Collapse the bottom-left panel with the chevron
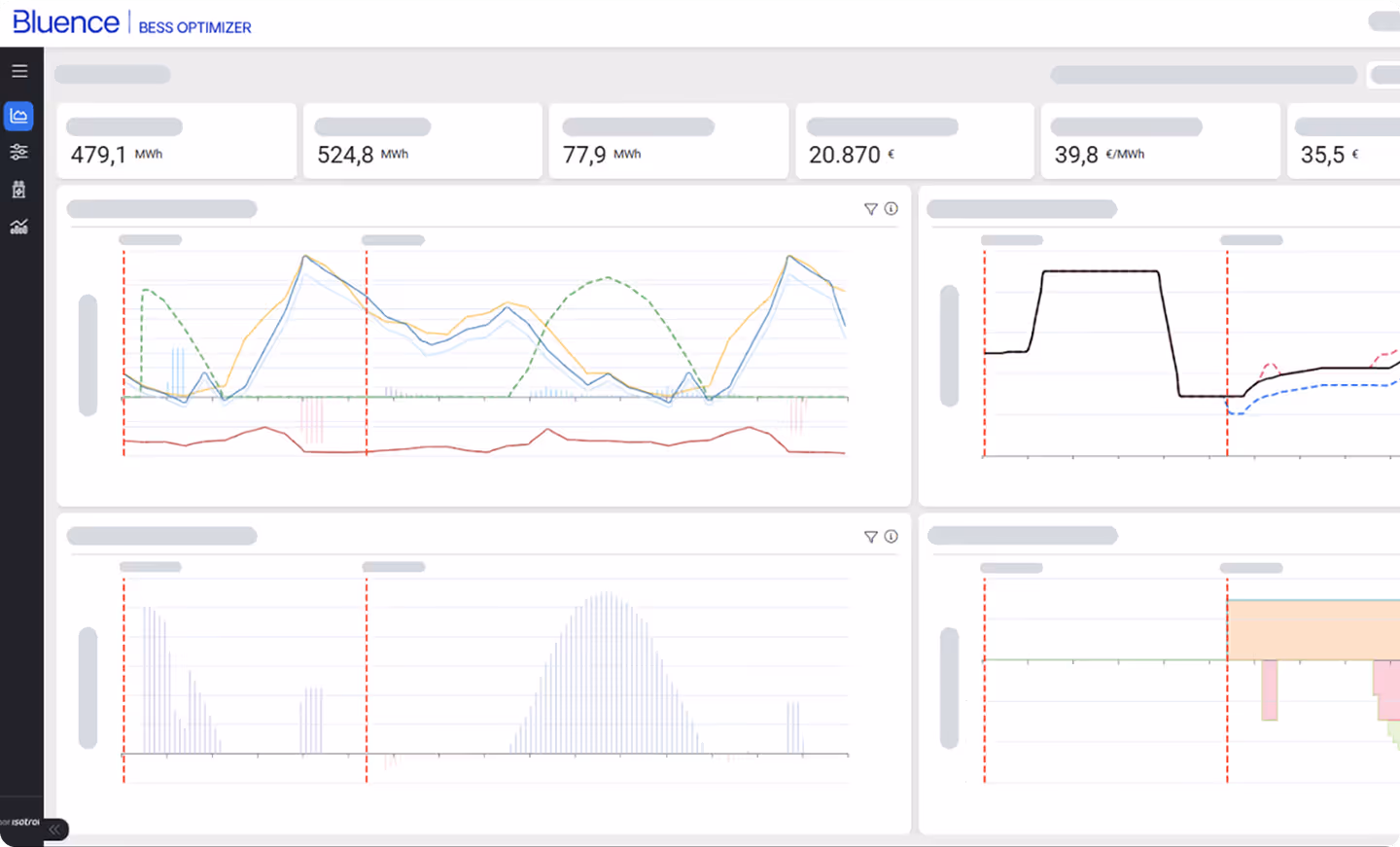 (55, 829)
